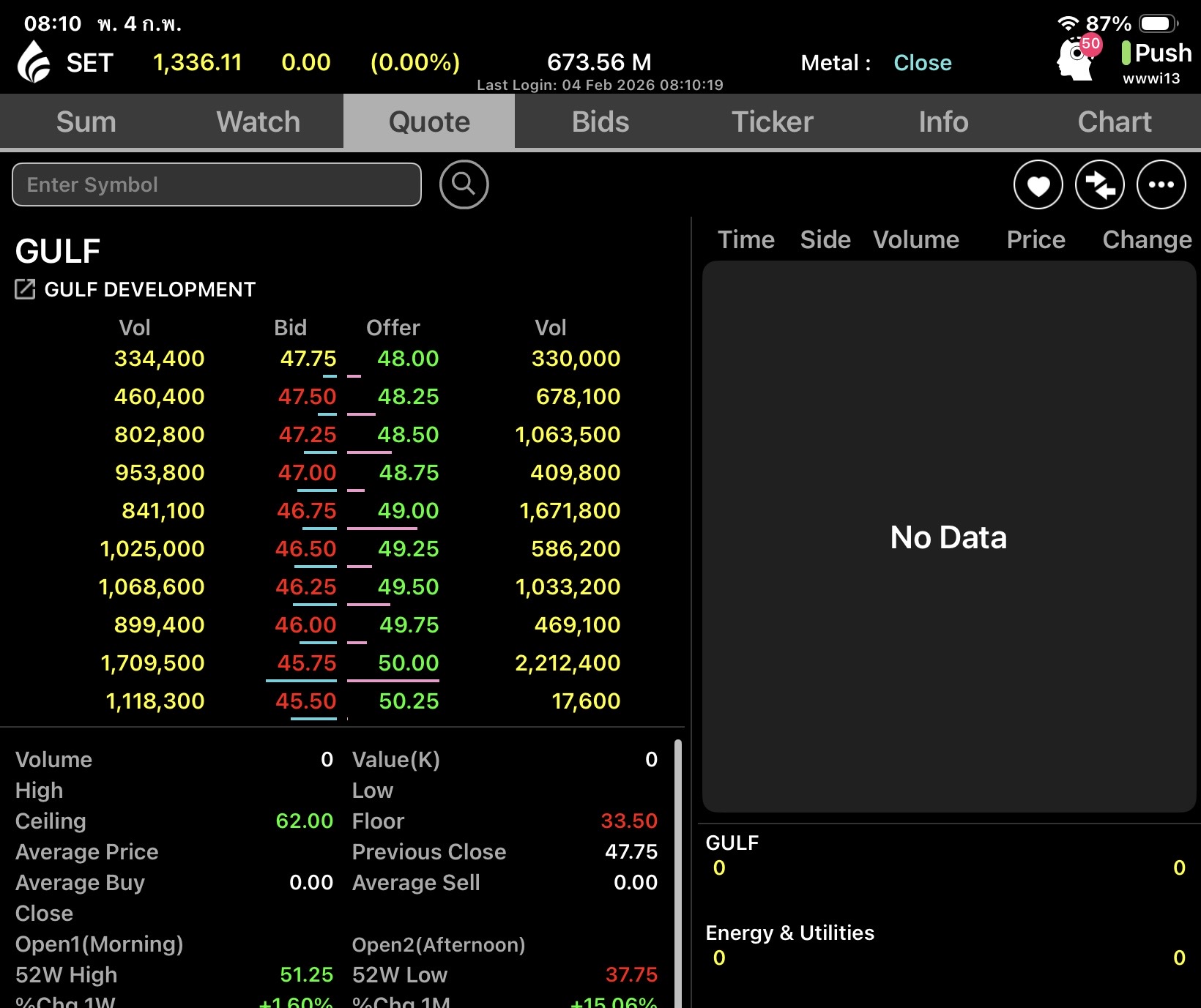Select the best offer price 48.00

[x=408, y=358]
